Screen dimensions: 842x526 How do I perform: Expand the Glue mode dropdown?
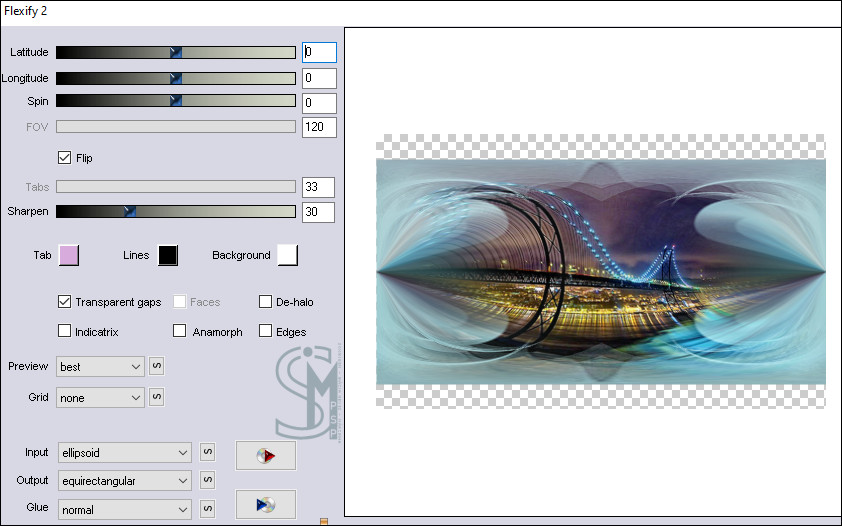pos(124,509)
